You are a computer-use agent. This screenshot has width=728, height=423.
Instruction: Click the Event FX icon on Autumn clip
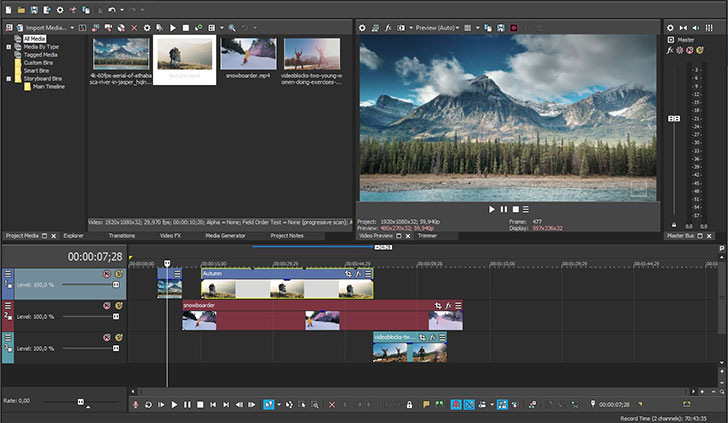point(357,274)
